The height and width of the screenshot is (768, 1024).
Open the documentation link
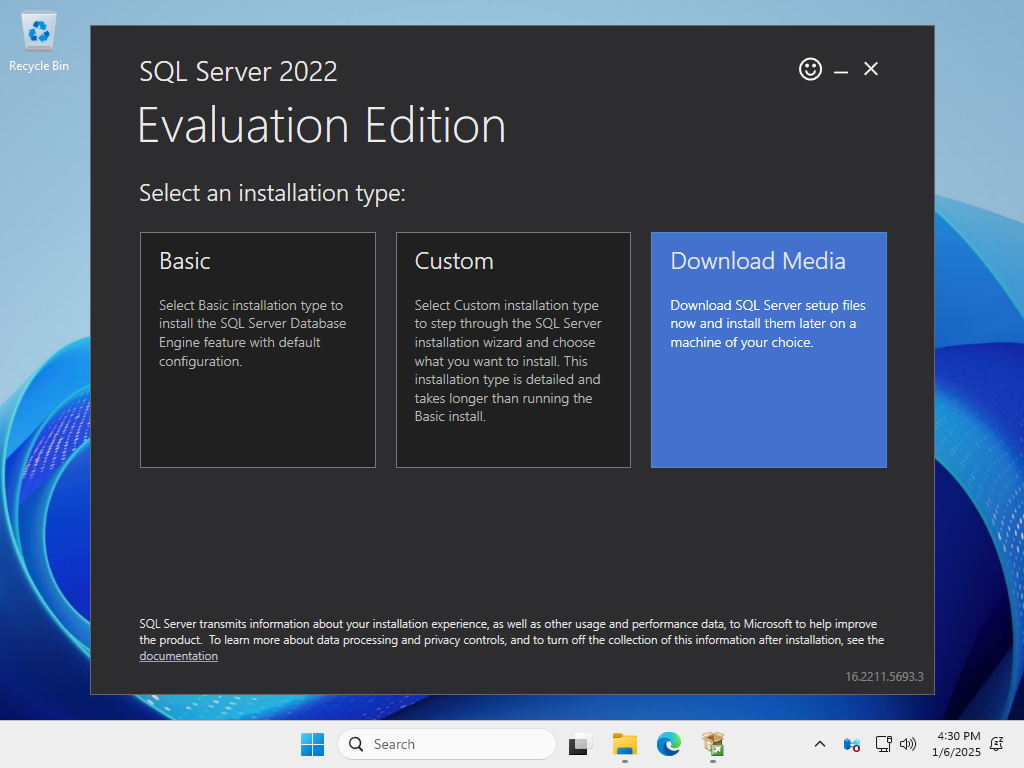[x=178, y=656]
